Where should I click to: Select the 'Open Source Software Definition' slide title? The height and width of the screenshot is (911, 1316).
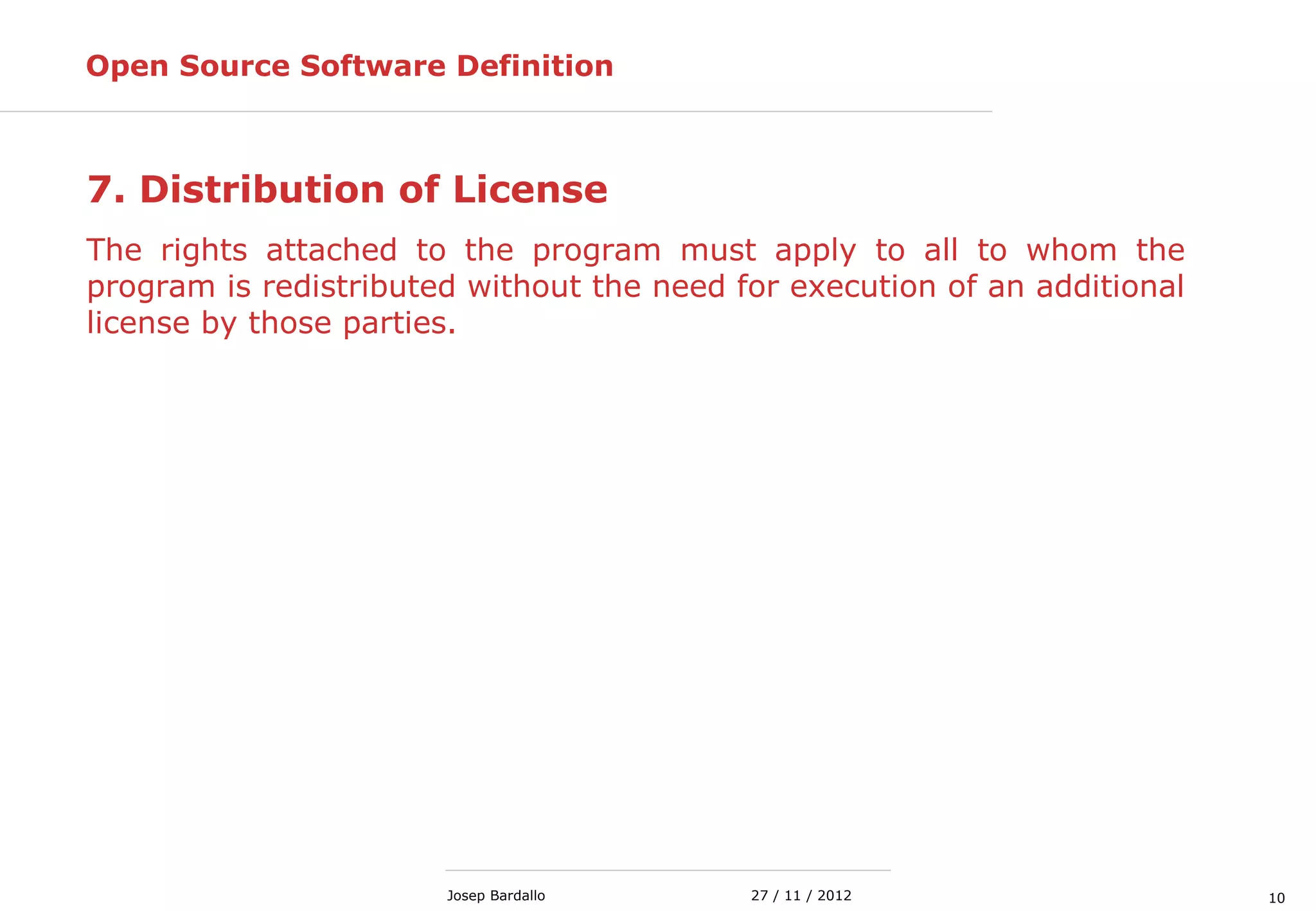[x=350, y=67]
